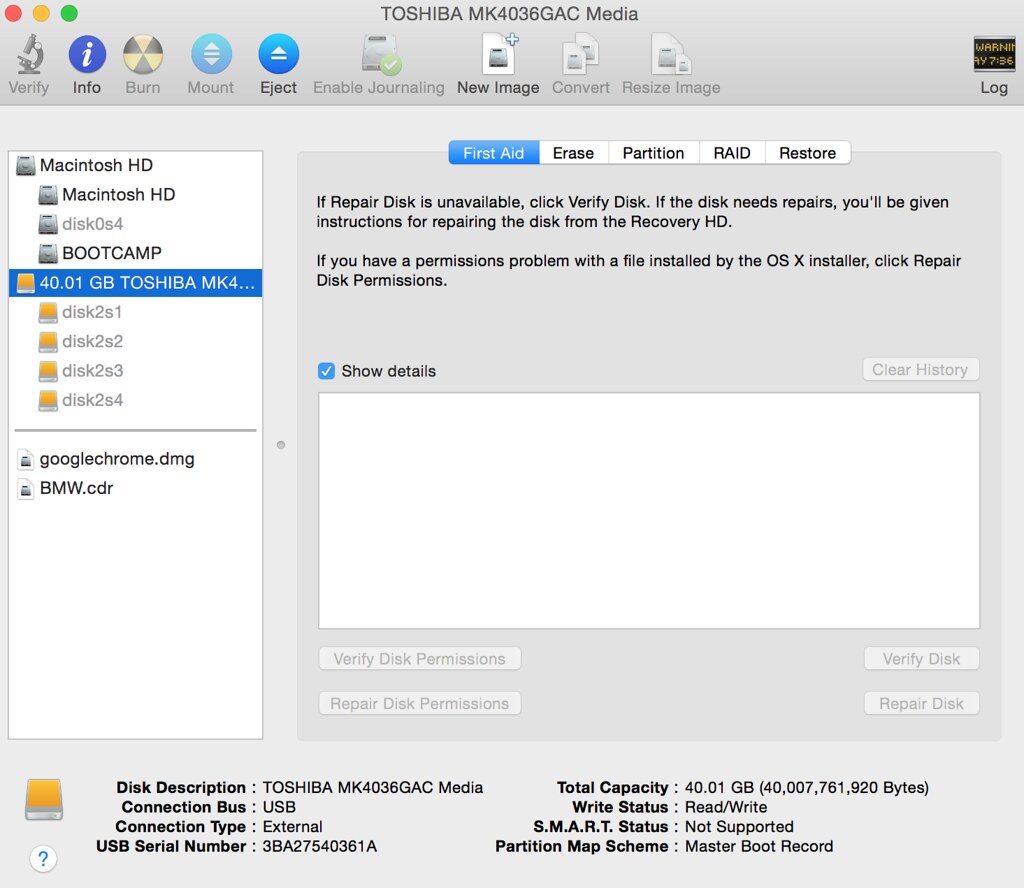Eject the selected disk via toolbar
The width and height of the screenshot is (1024, 888).
279,55
